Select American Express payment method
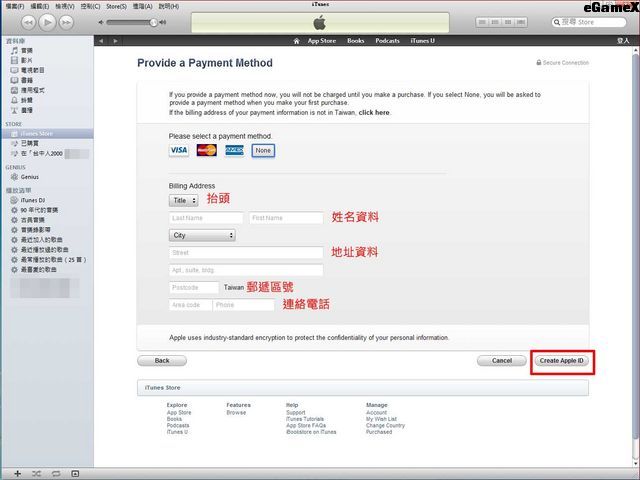Viewport: 640px width, 480px height. pos(235,150)
